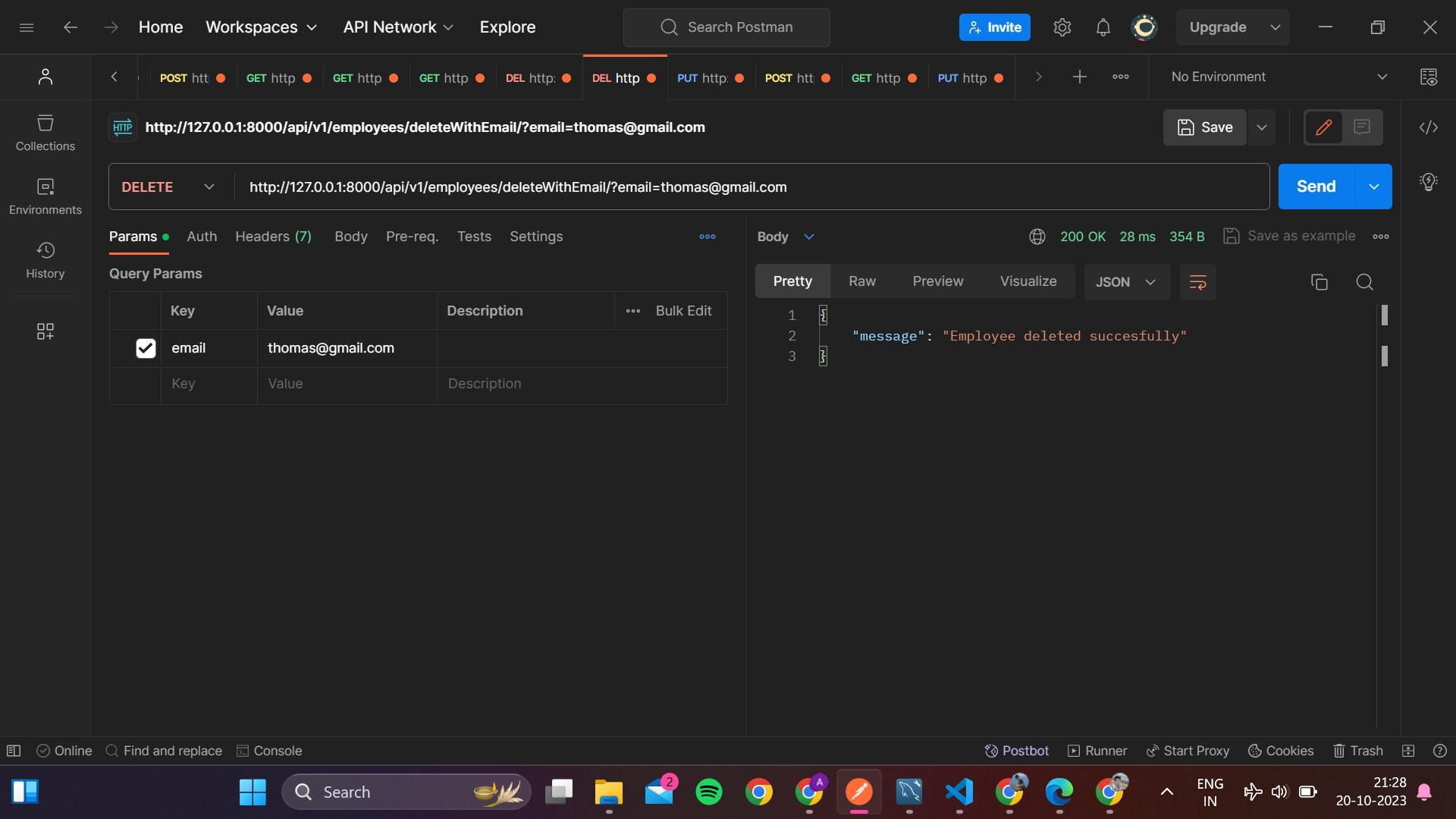Screen dimensions: 1456x819
Task: Click the Send button
Action: [1316, 186]
